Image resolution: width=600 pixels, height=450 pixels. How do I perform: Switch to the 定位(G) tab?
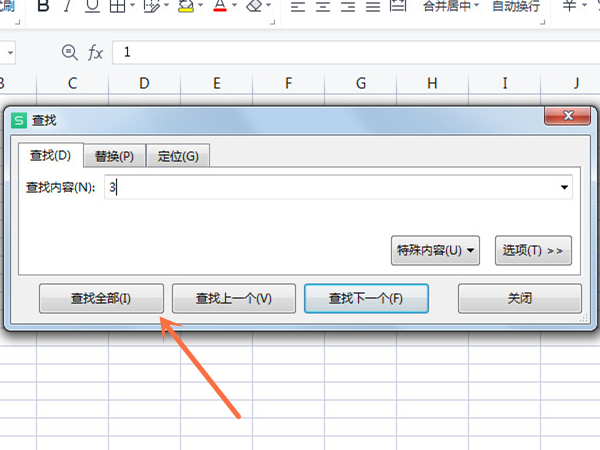(178, 156)
